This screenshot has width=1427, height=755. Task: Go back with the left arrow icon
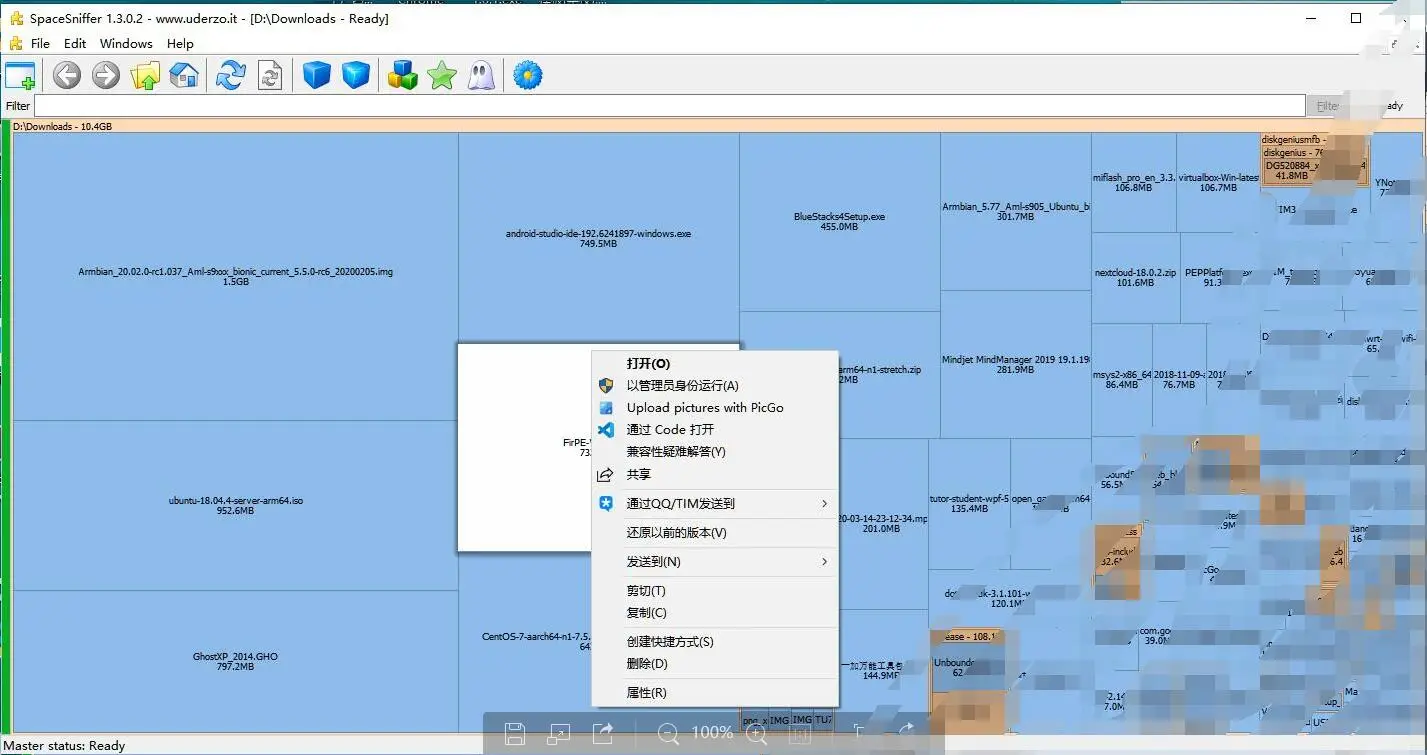coord(67,75)
